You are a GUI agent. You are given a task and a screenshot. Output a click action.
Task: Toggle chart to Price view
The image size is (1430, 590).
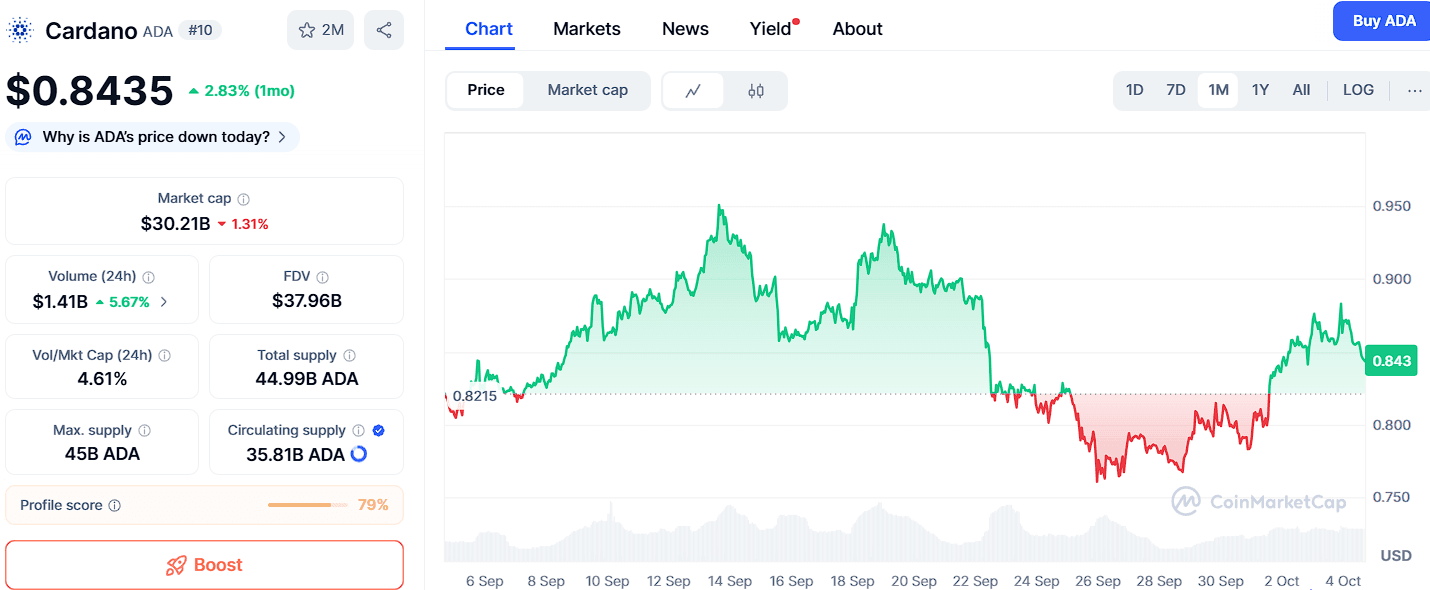pyautogui.click(x=486, y=90)
